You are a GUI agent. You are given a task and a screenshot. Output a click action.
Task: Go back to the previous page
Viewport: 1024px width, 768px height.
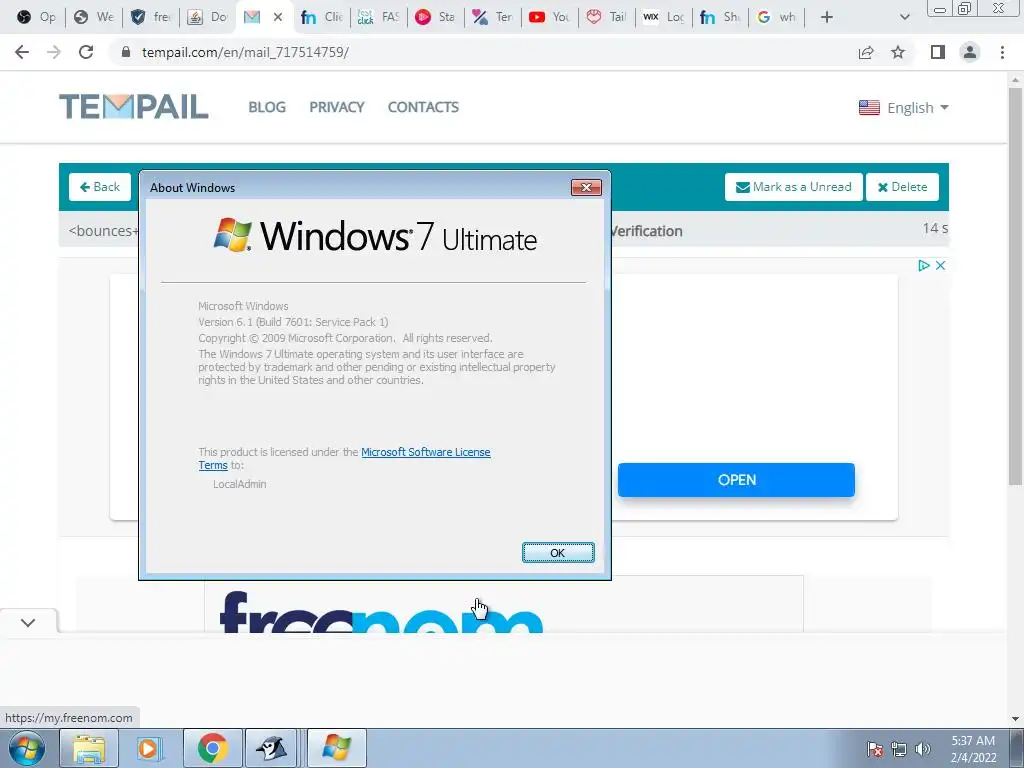click(22, 52)
